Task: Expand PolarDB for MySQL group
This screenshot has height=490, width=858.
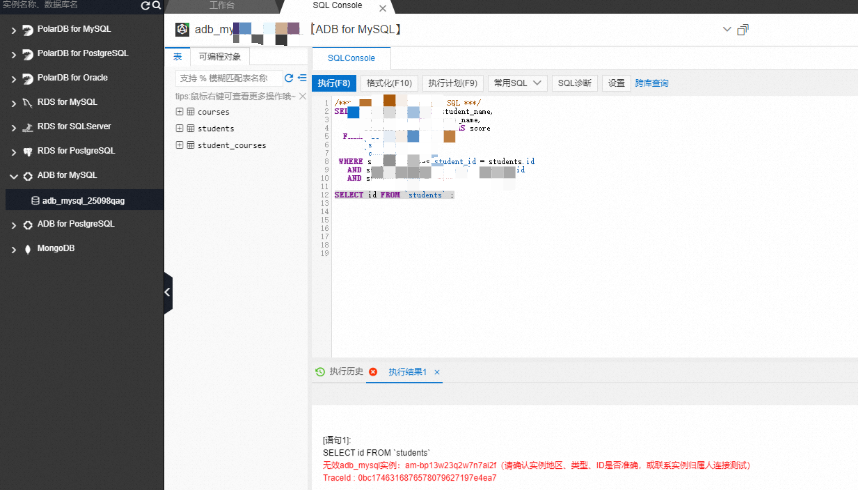Action: click(x=14, y=31)
